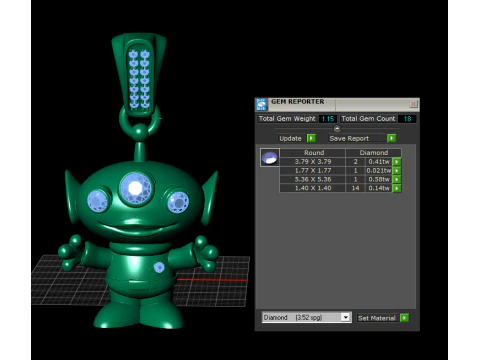
Task: Click green arrow beside Set Material
Action: 404,318
